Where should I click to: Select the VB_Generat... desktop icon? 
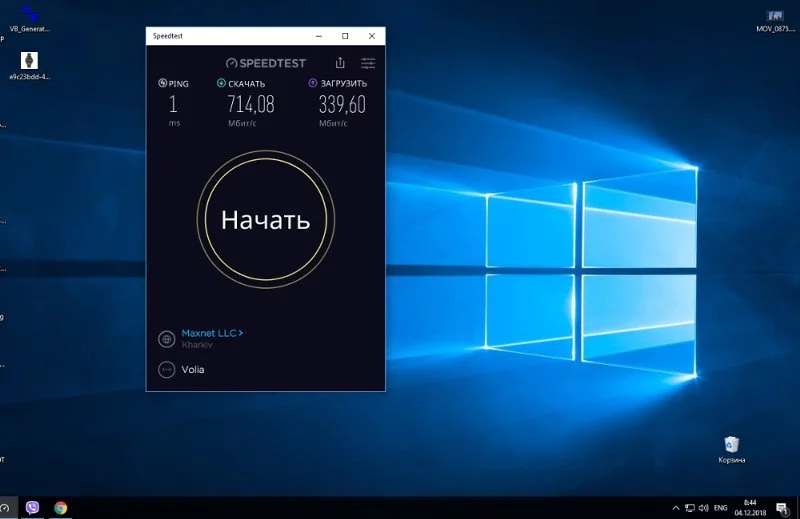pyautogui.click(x=30, y=18)
